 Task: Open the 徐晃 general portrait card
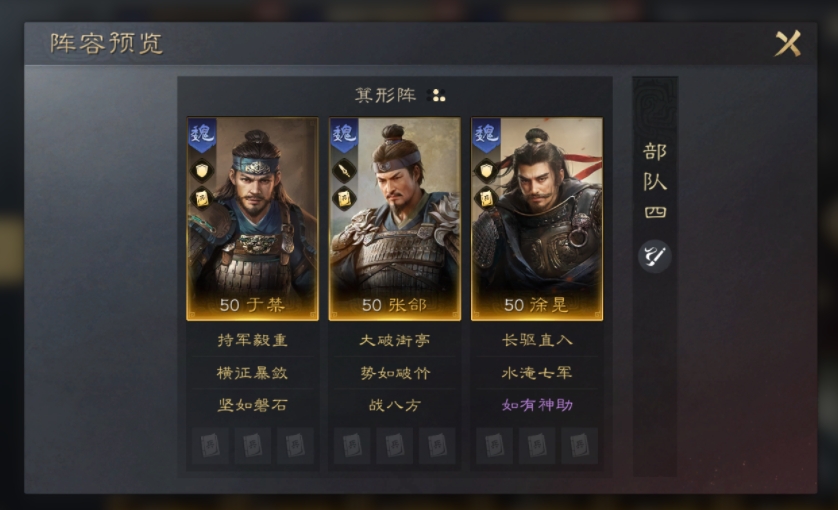point(537,219)
